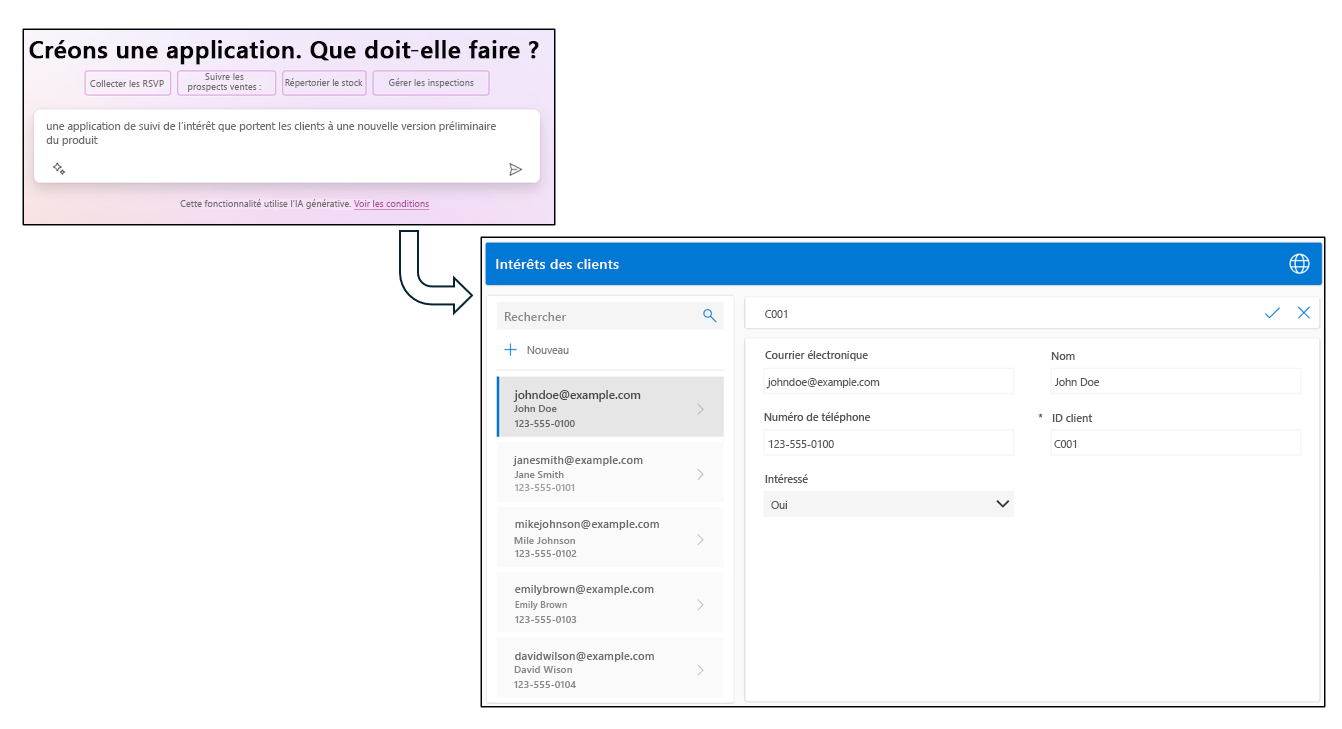Select the mikejohnson@example.com list entry
Image resolution: width=1342 pixels, height=729 pixels.
coord(610,538)
